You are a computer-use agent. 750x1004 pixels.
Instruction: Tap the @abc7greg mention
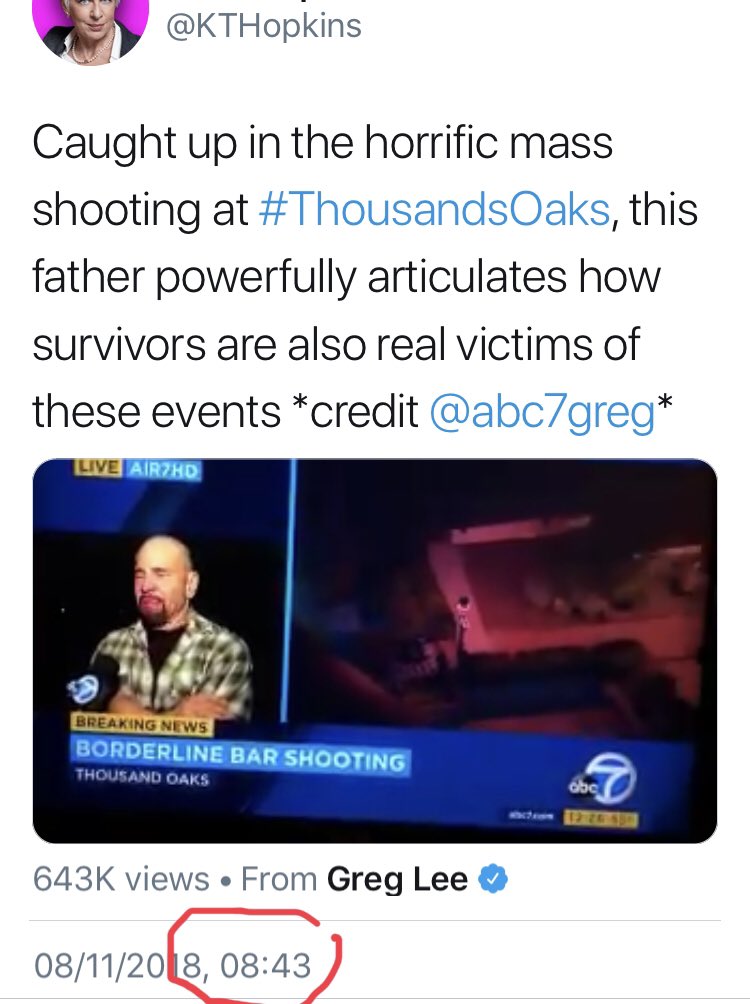tap(541, 410)
